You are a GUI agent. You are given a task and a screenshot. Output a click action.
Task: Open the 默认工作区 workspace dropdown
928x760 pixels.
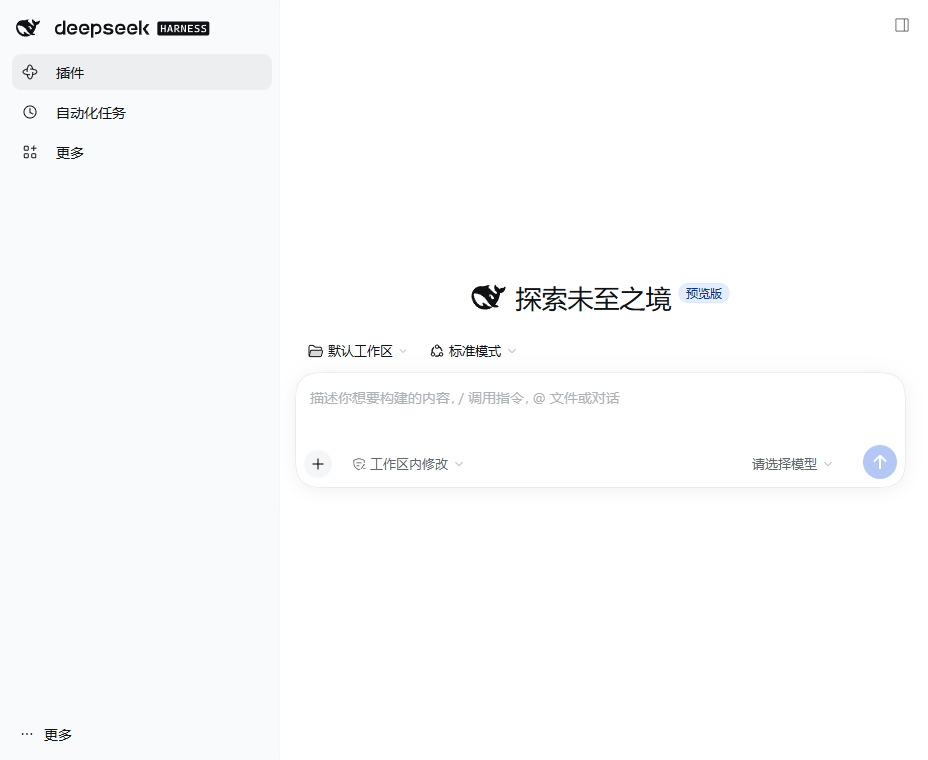(x=357, y=351)
